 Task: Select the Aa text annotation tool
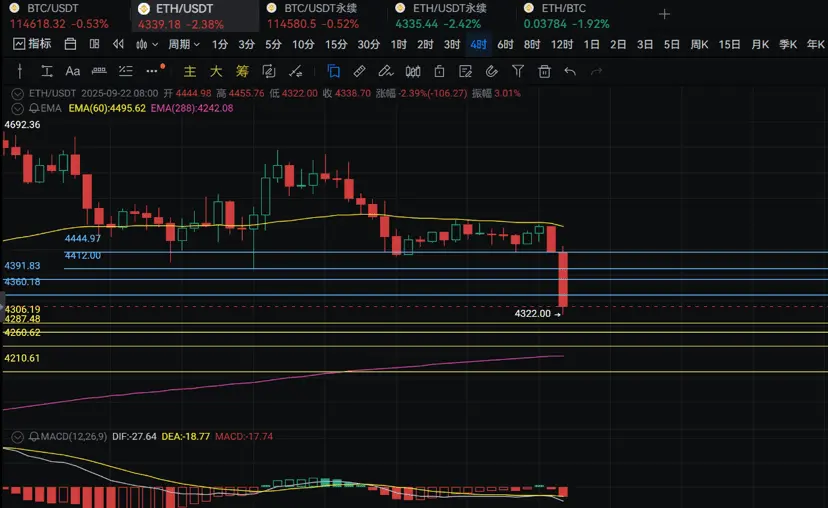coord(72,71)
